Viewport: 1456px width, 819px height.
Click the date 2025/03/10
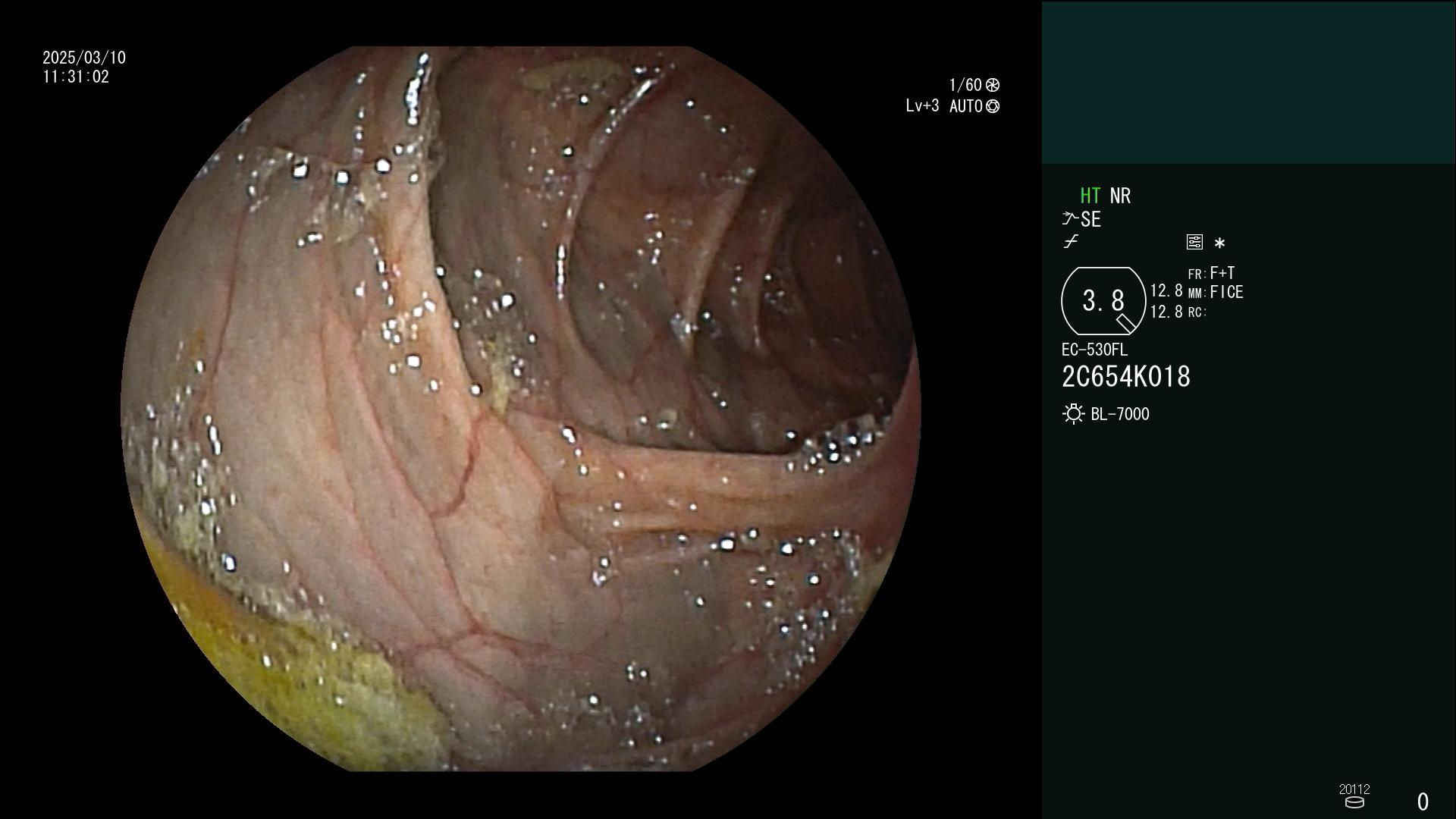pos(84,58)
